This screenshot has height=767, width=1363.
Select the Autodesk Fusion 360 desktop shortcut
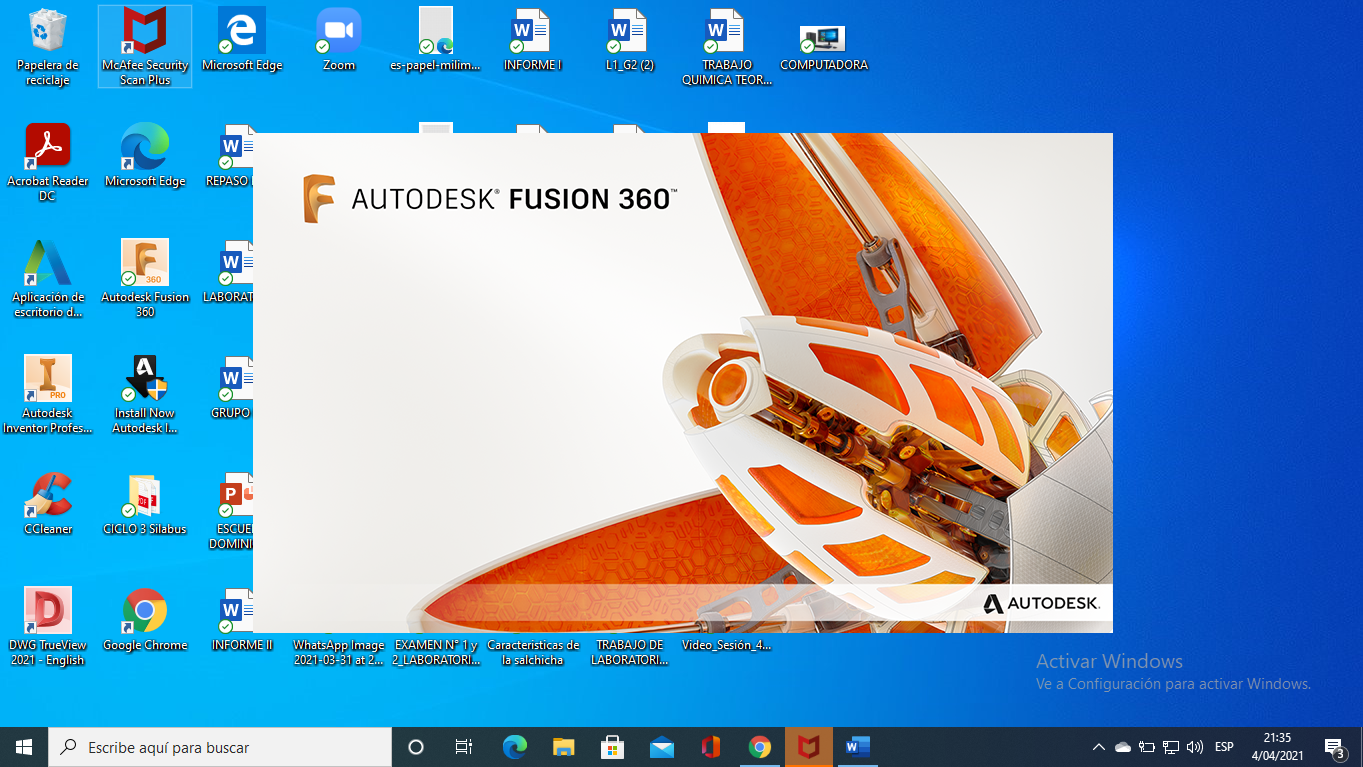click(x=145, y=279)
